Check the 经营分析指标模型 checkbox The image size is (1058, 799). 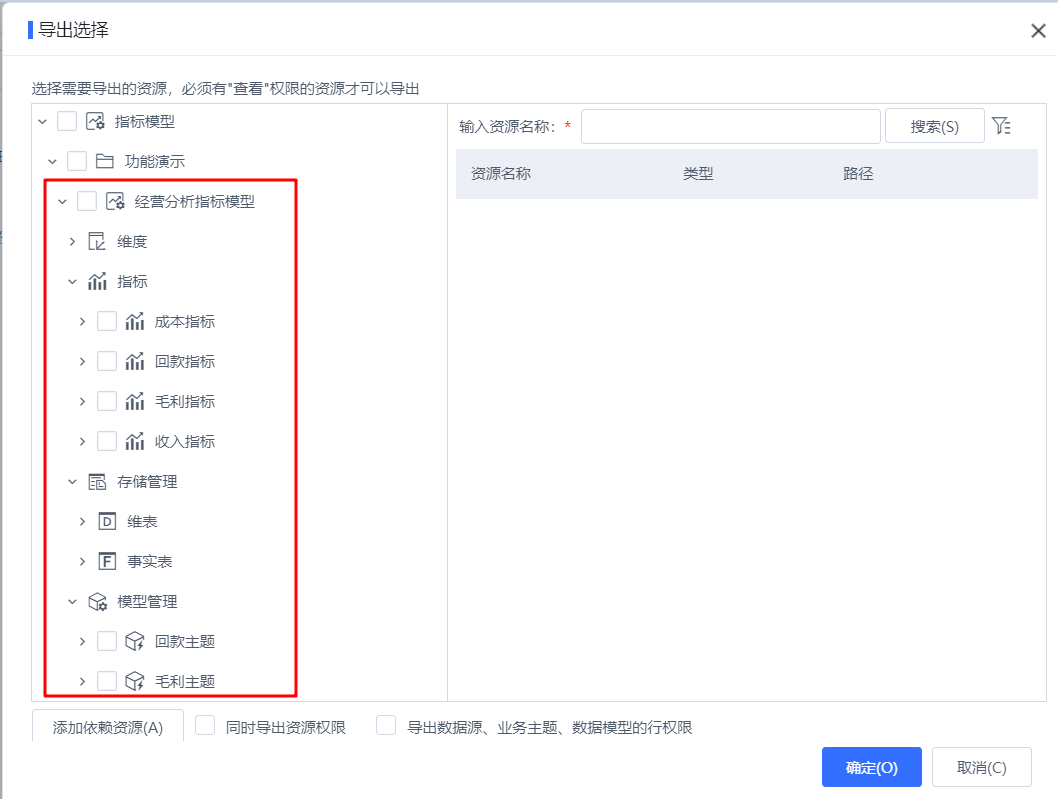[87, 201]
